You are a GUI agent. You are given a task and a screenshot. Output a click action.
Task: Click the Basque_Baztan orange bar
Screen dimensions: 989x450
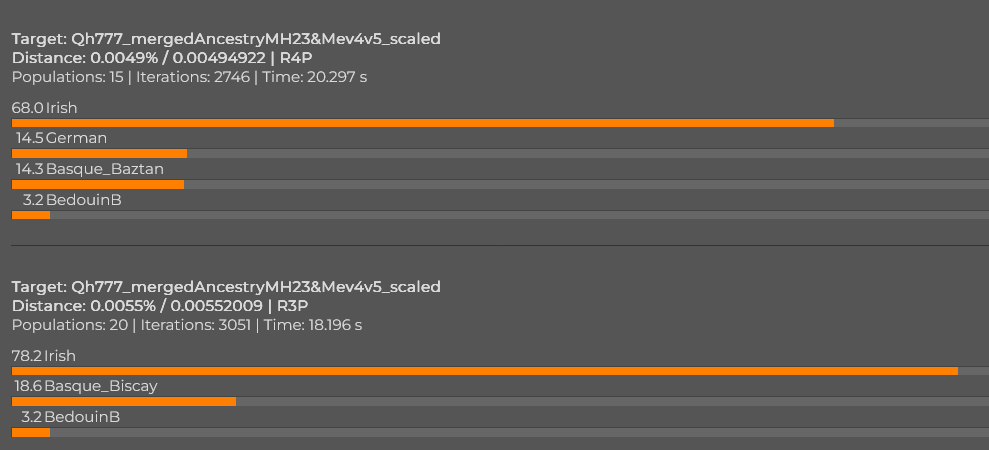[98, 184]
